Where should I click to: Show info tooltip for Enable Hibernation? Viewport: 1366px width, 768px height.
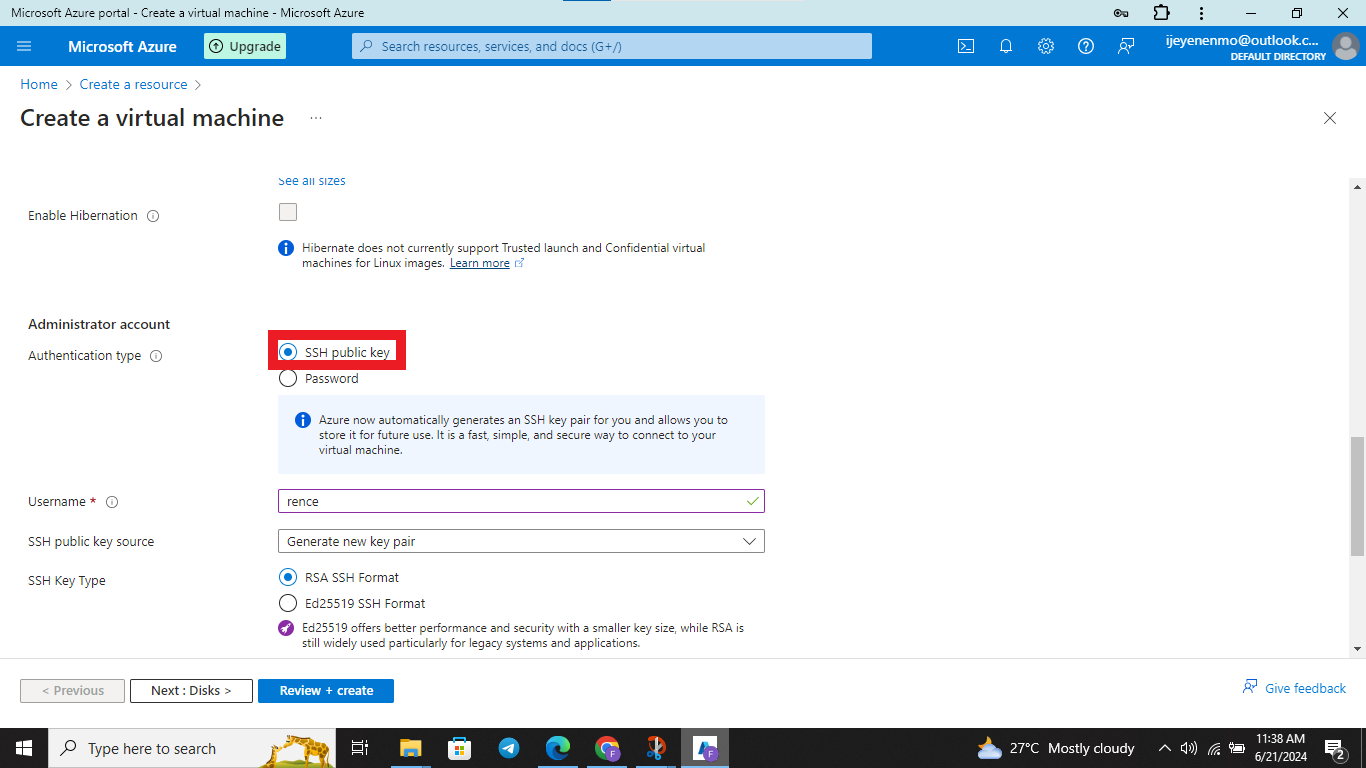click(x=153, y=216)
